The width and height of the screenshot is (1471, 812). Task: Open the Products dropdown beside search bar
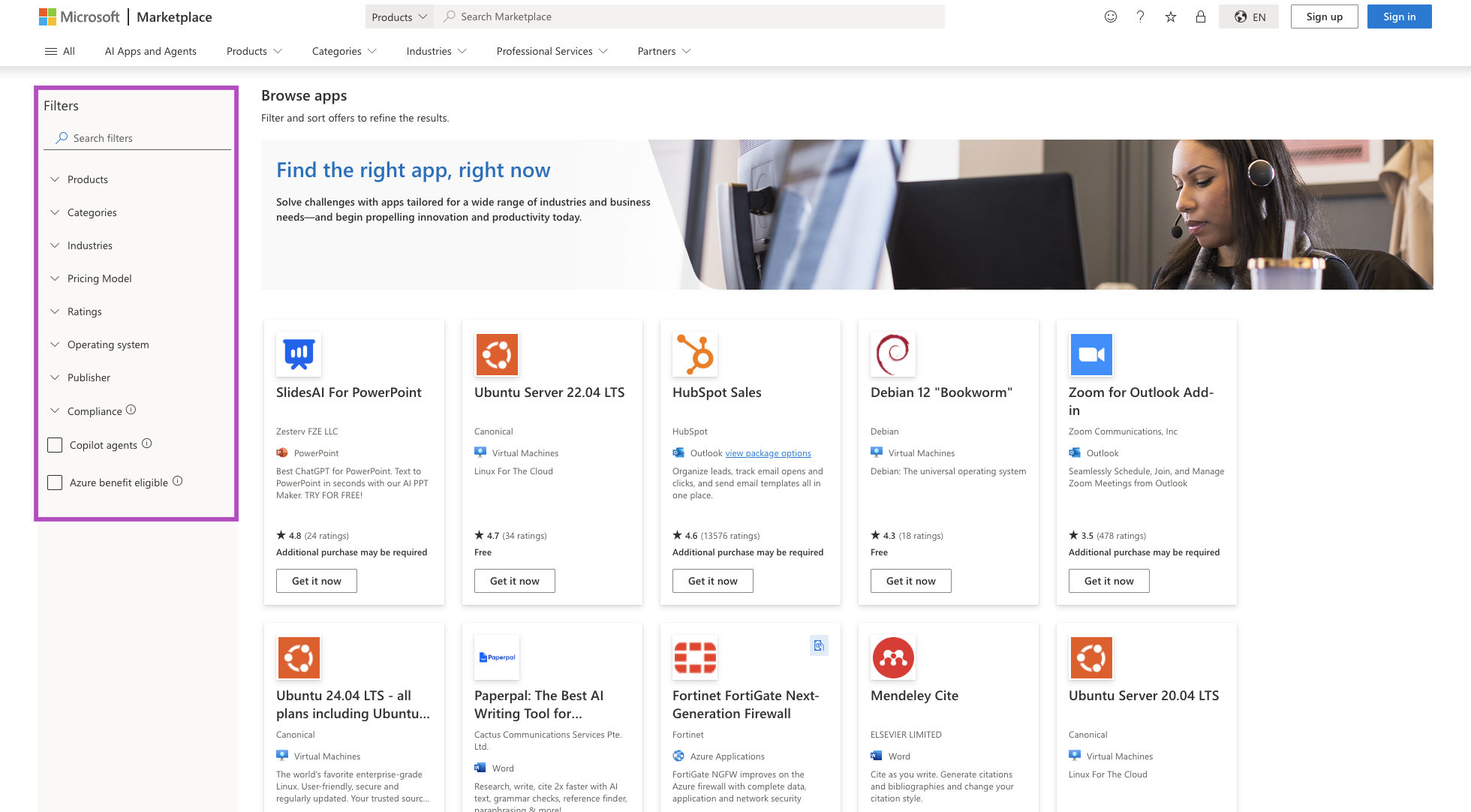(x=399, y=17)
